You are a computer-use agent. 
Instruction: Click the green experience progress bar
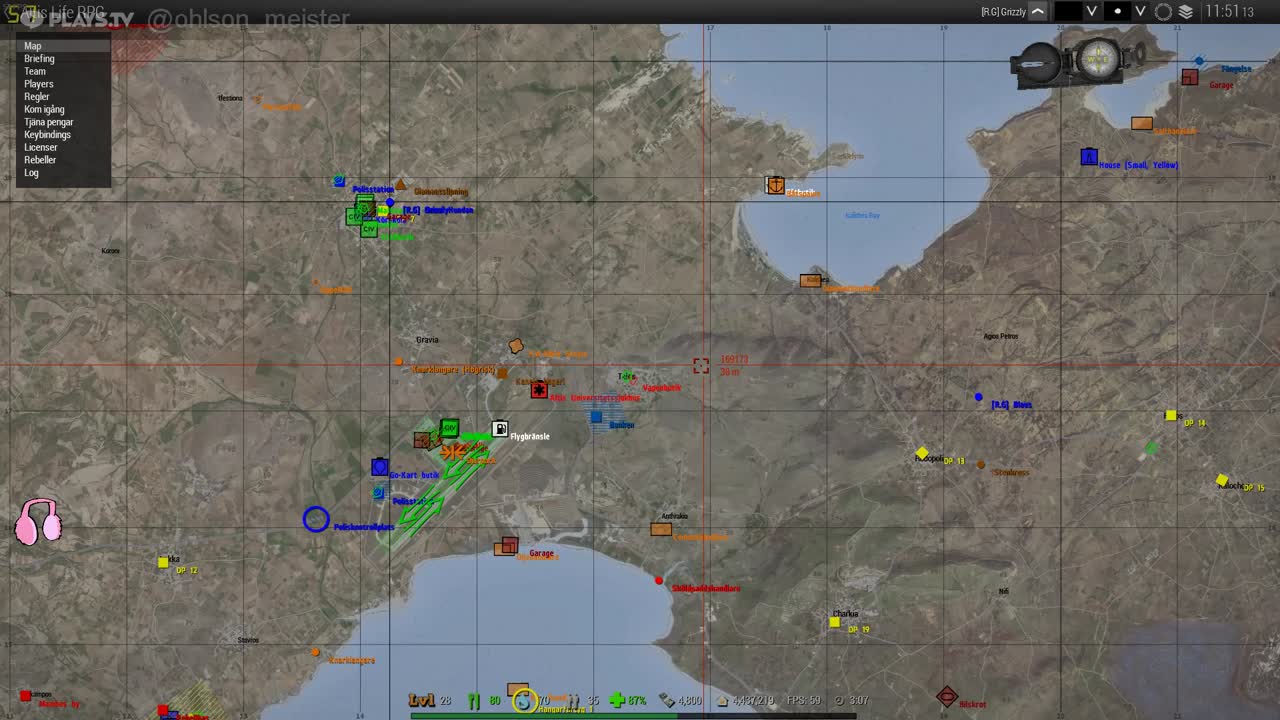(544, 715)
